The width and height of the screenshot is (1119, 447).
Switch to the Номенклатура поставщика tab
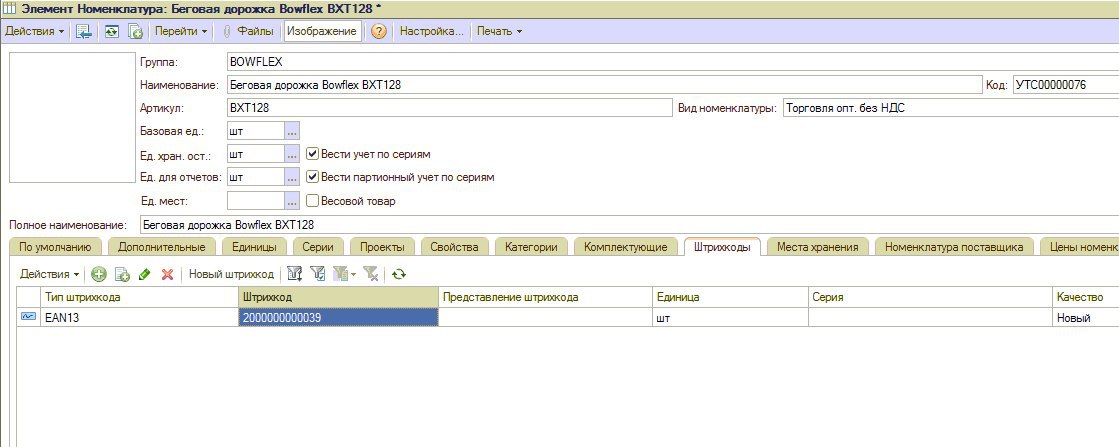tap(954, 247)
